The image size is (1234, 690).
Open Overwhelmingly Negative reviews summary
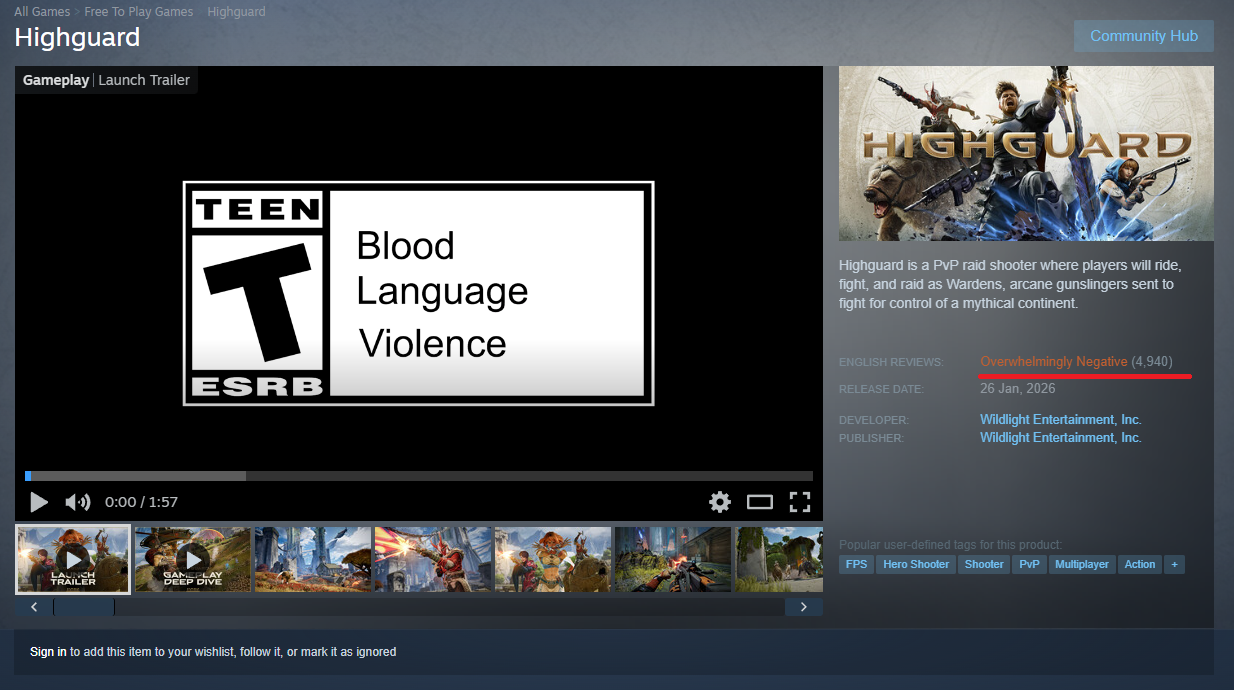pos(1053,361)
